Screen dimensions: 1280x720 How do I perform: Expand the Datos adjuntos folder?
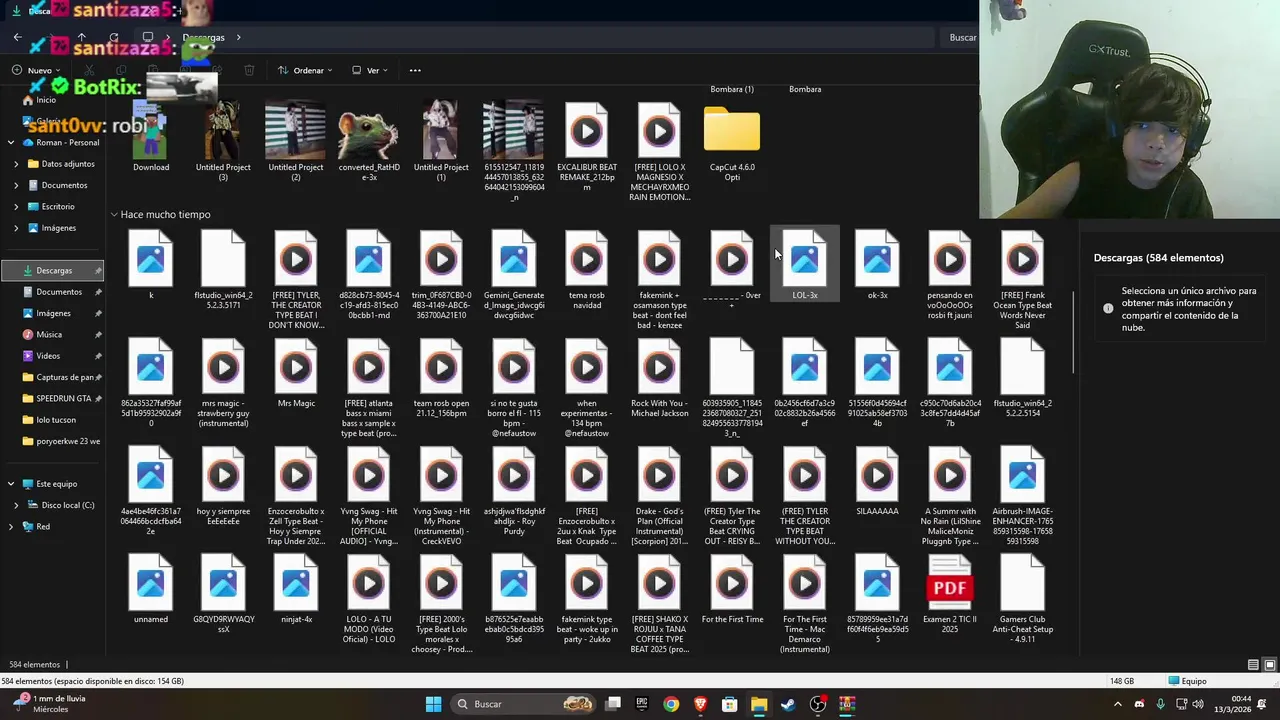(16, 164)
